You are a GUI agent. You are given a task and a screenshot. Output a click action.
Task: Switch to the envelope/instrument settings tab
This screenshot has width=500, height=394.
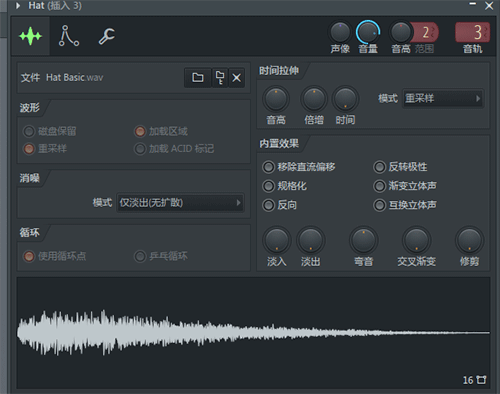(x=68, y=36)
